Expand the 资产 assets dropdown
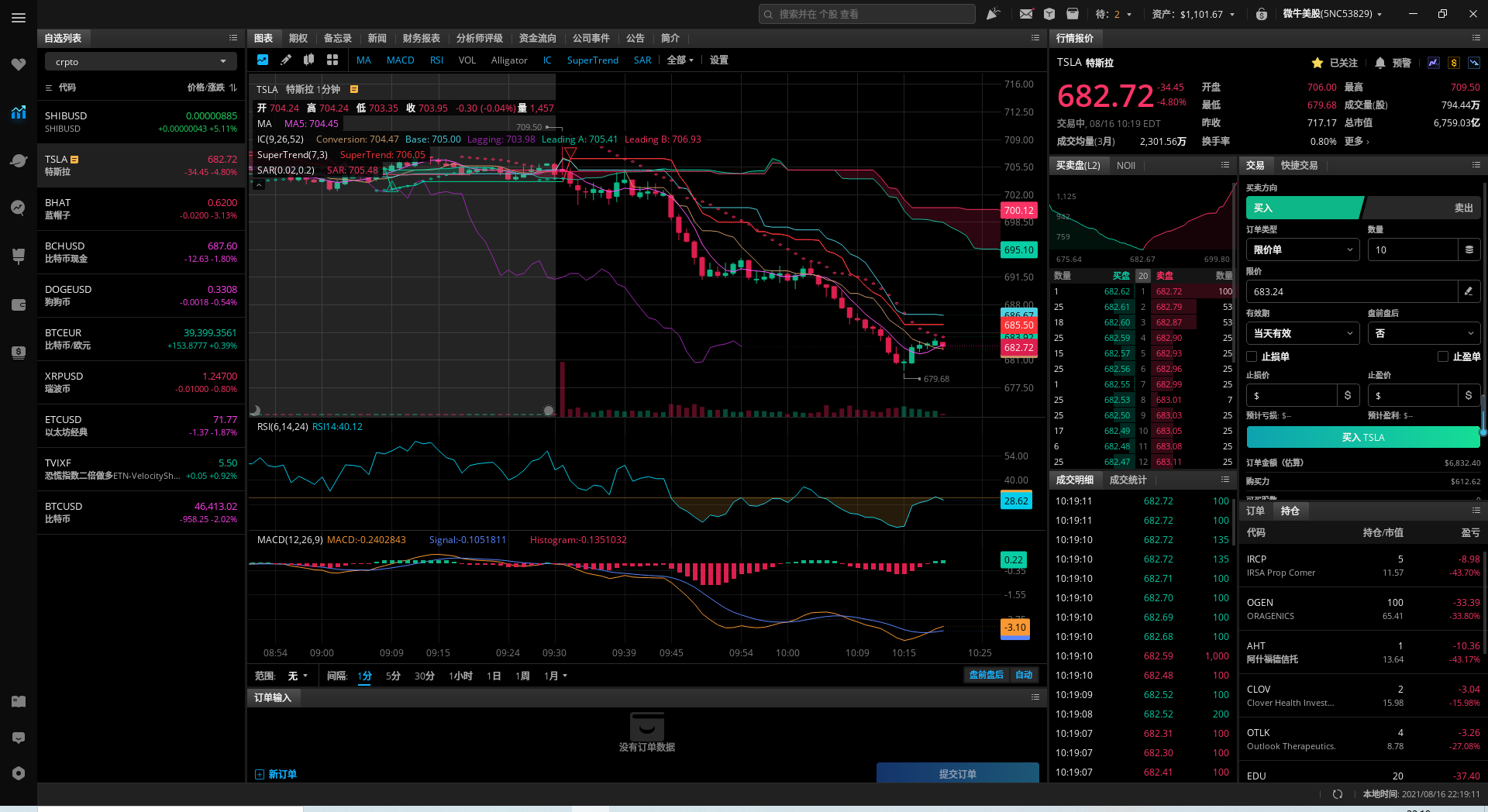This screenshot has width=1488, height=812. pos(1193,14)
